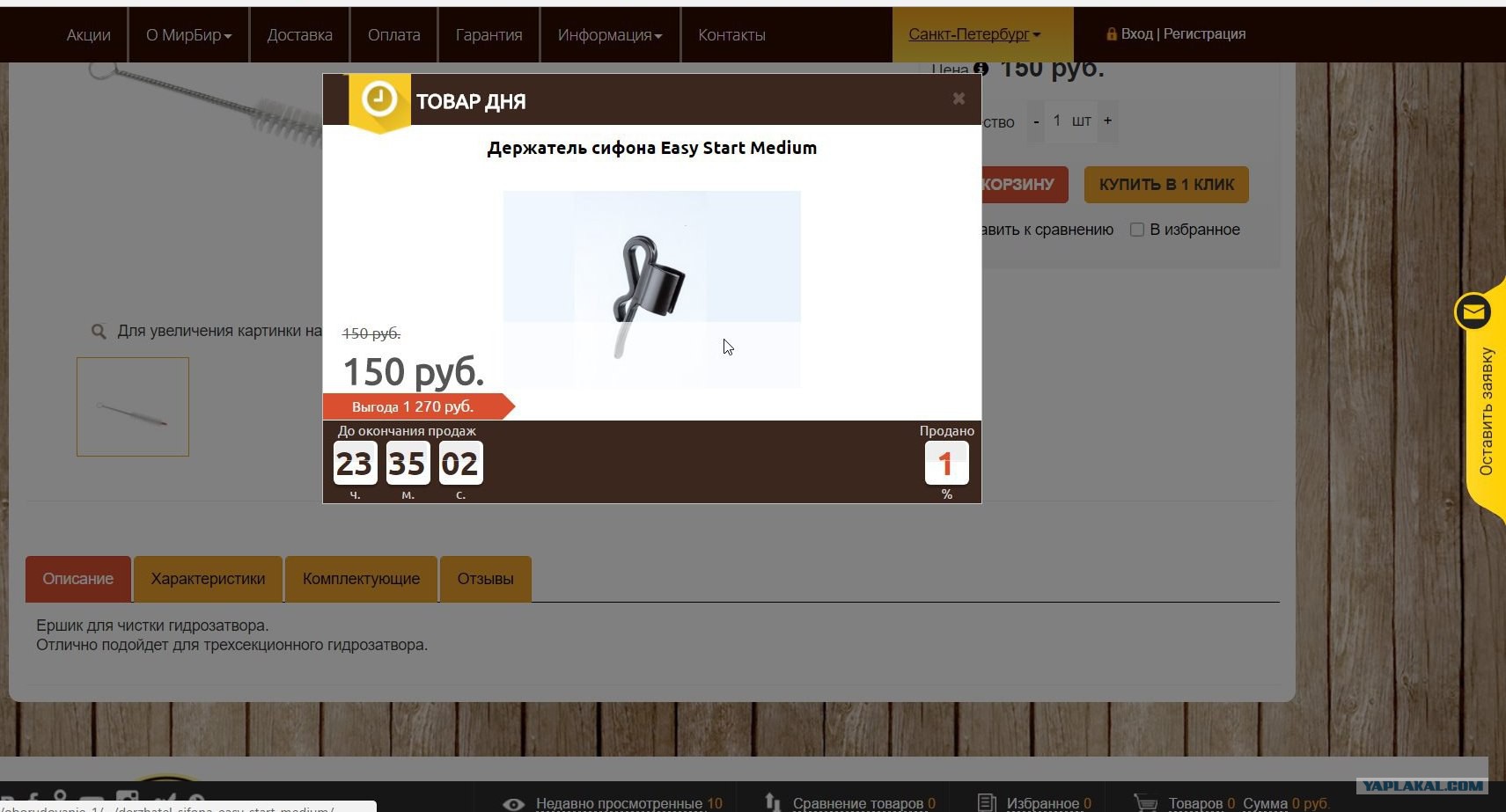Open the Отзывы tab
Image resolution: width=1506 pixels, height=812 pixels.
coord(485,579)
